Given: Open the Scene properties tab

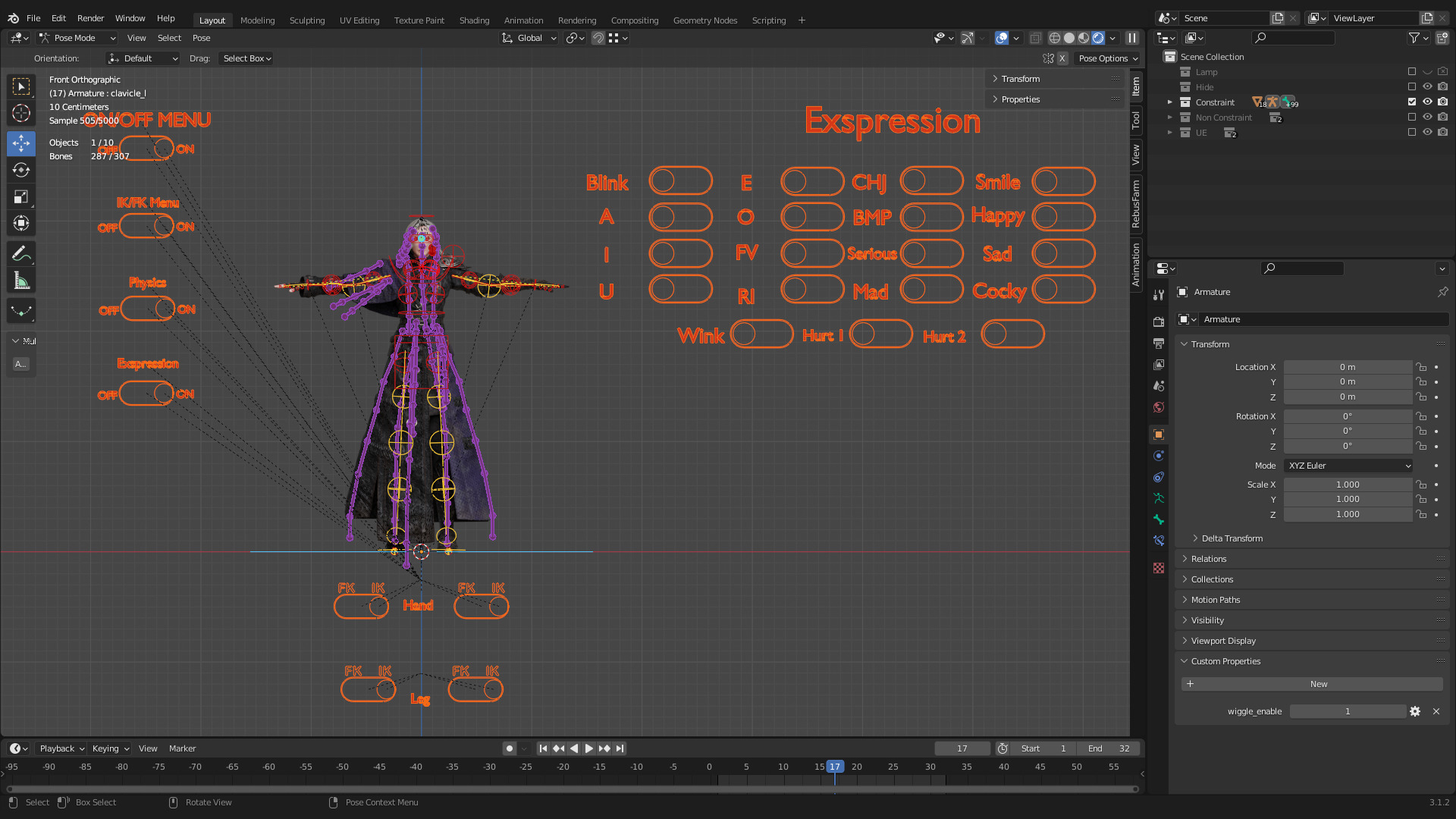Looking at the screenshot, I should (1159, 386).
